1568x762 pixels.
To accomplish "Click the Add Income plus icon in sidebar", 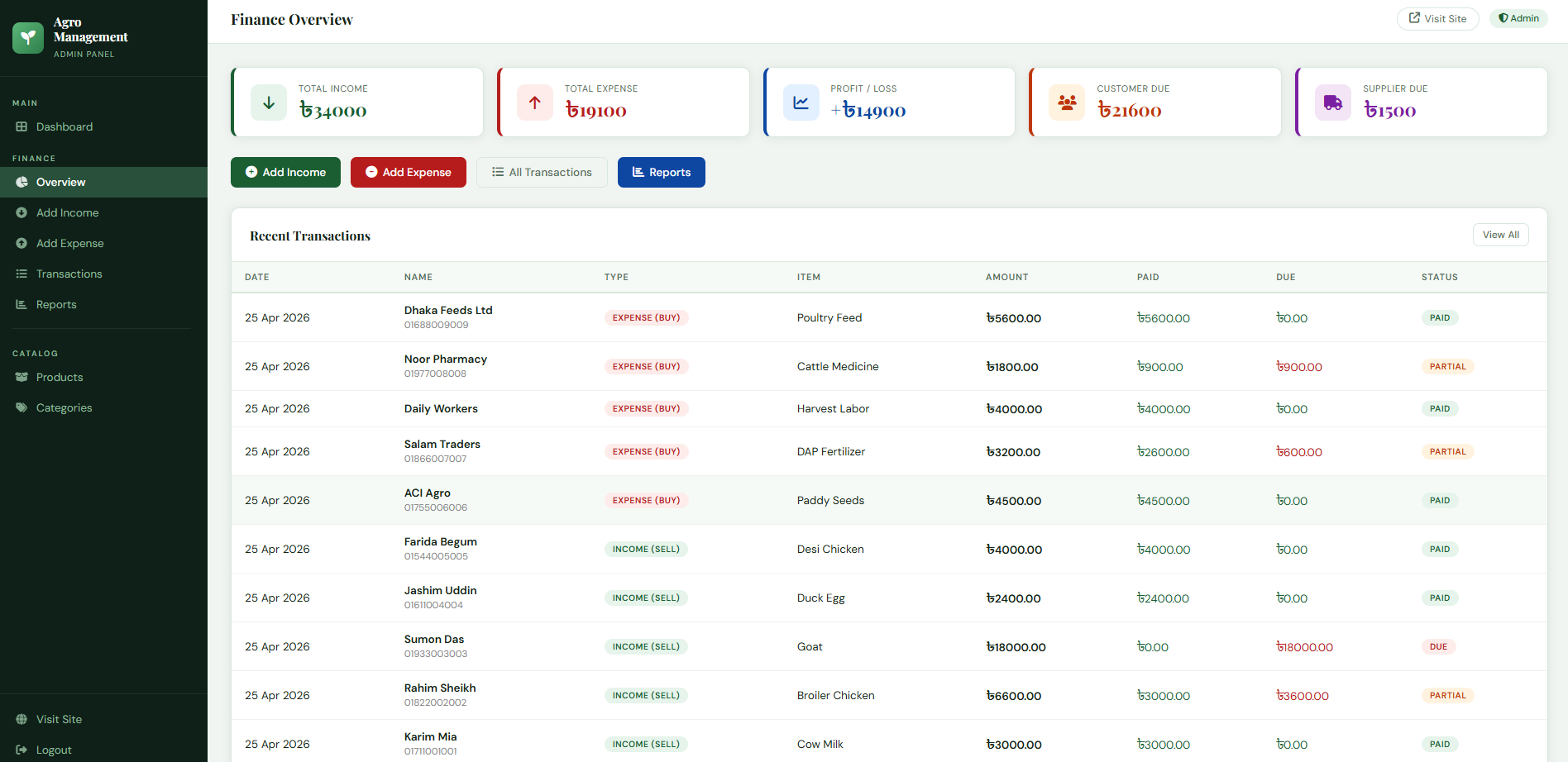I will coord(22,212).
